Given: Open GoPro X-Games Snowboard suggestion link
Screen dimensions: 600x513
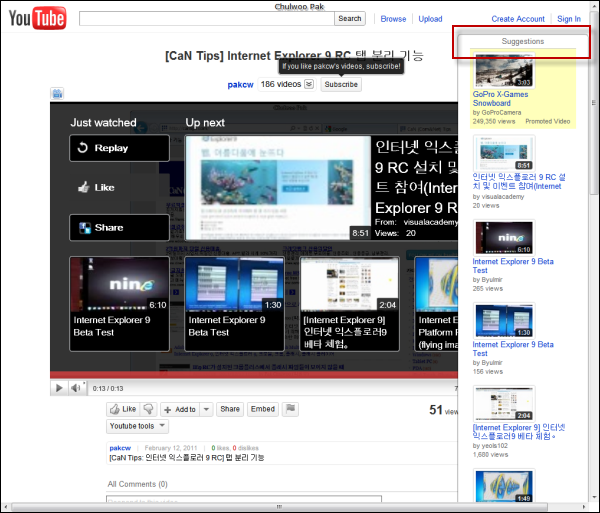Looking at the screenshot, I should tap(500, 99).
